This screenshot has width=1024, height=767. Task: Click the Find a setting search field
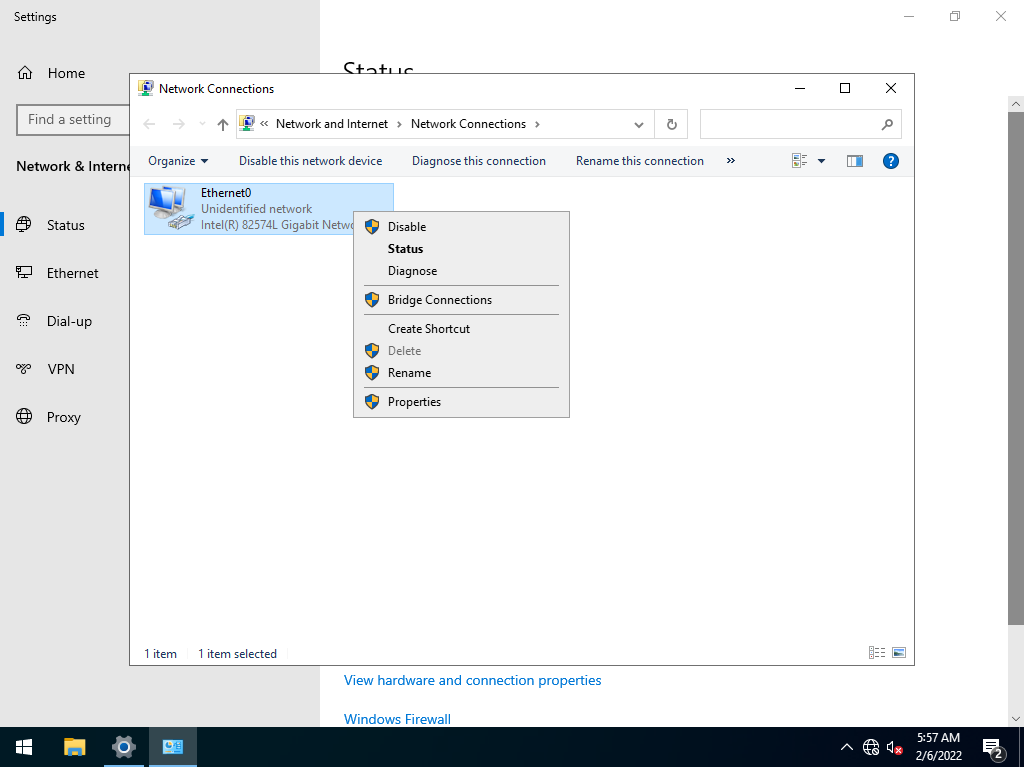[x=72, y=120]
